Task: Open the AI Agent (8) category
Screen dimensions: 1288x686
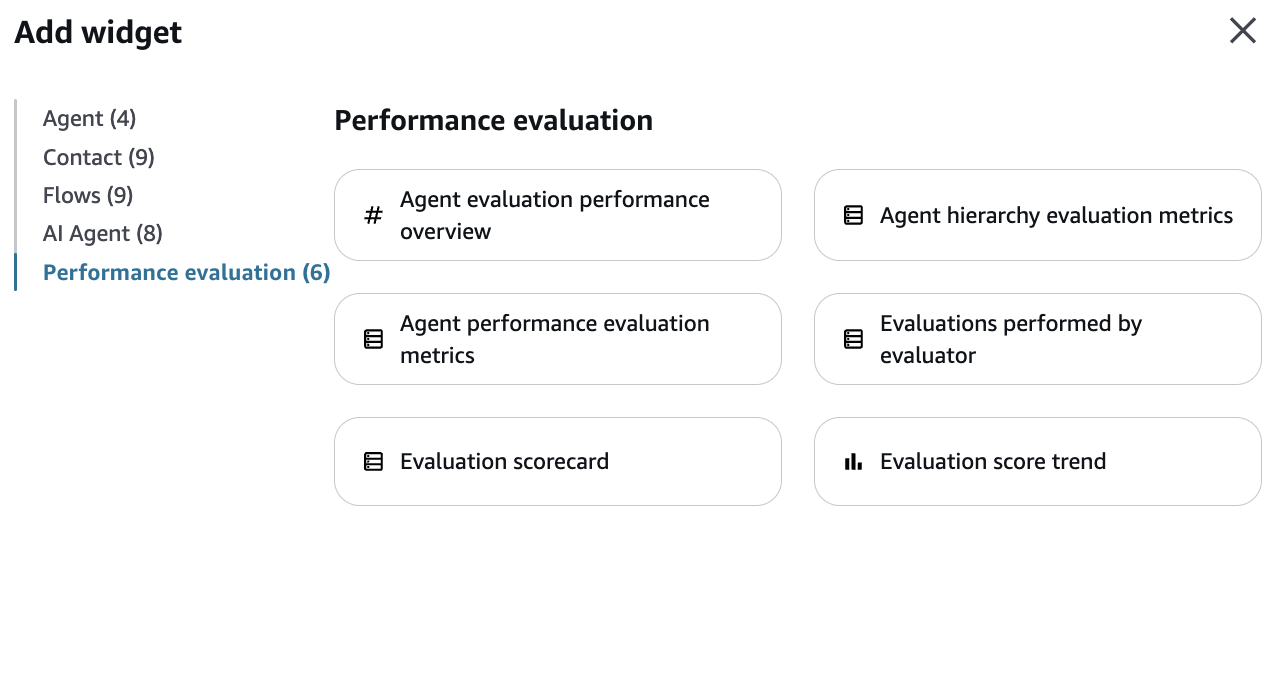Action: click(101, 233)
